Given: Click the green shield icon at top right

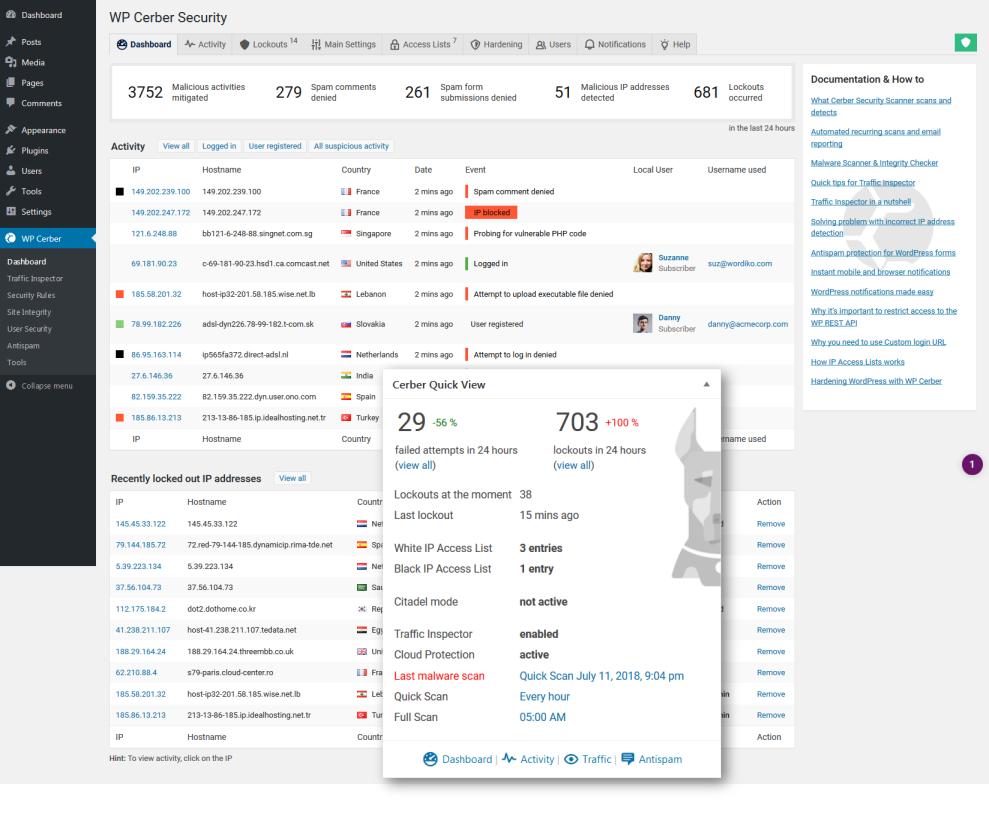Looking at the screenshot, I should coord(965,42).
